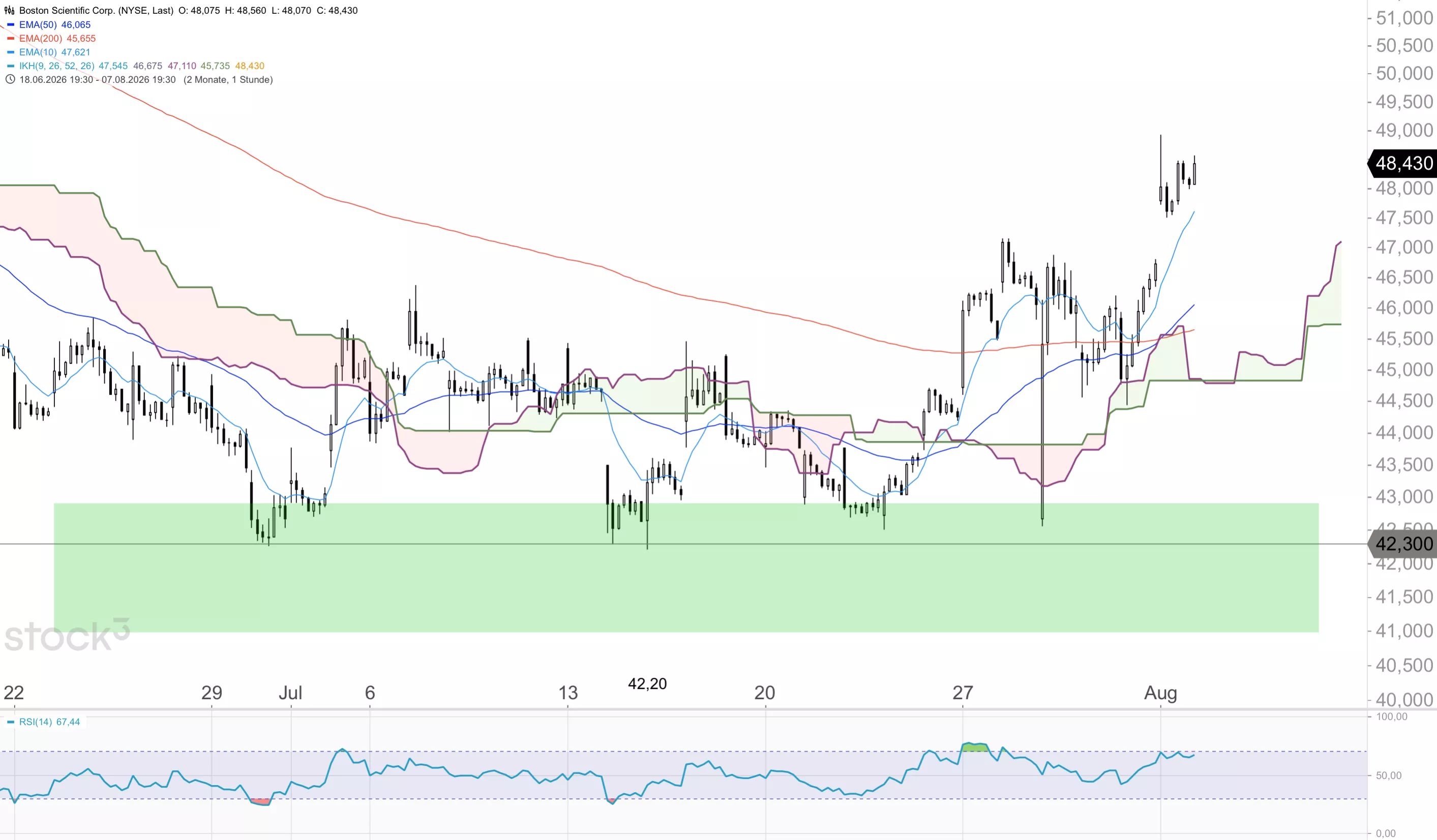Click the 43,500 price axis label
Screen dimensions: 1437x840
pyautogui.click(x=1404, y=464)
